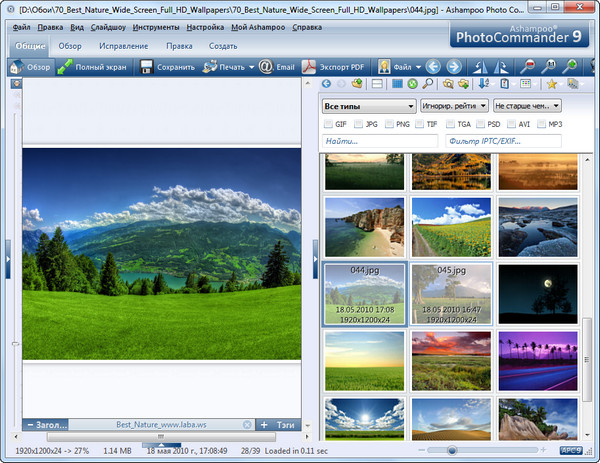Click the Email toolbar icon
The height and width of the screenshot is (463, 600).
(266, 67)
